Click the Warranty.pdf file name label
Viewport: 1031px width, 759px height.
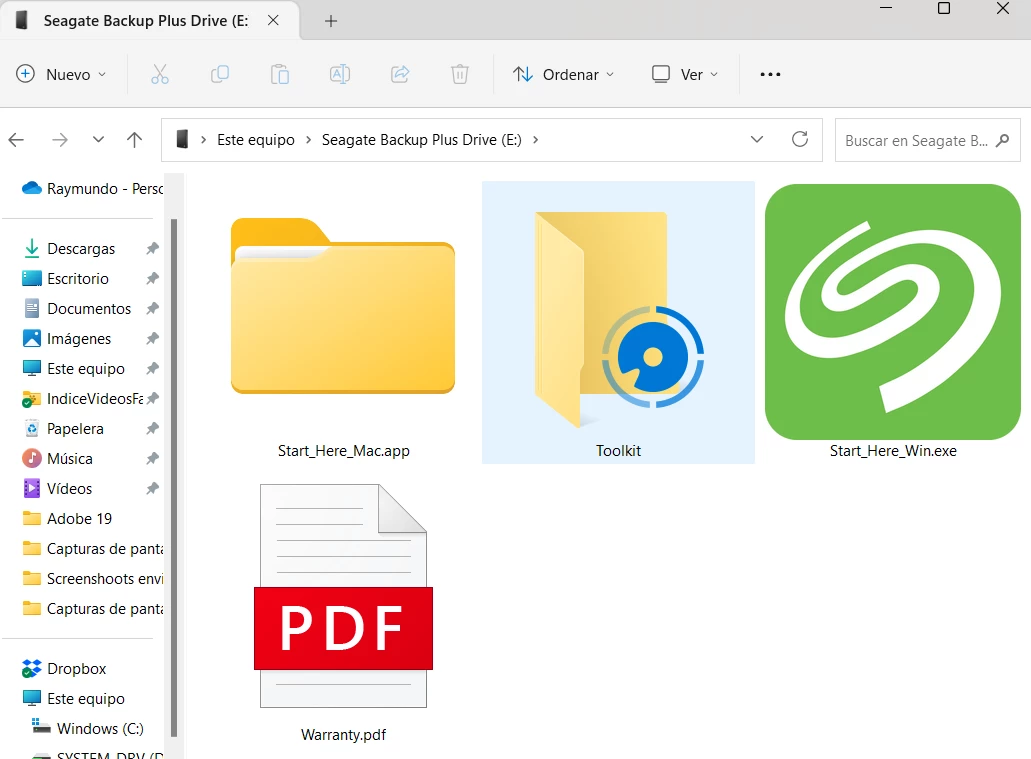[x=343, y=735]
